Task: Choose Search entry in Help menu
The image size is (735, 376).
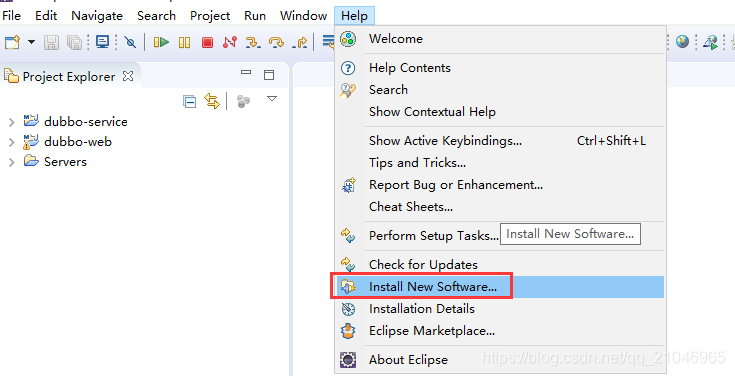Action: pos(500,90)
